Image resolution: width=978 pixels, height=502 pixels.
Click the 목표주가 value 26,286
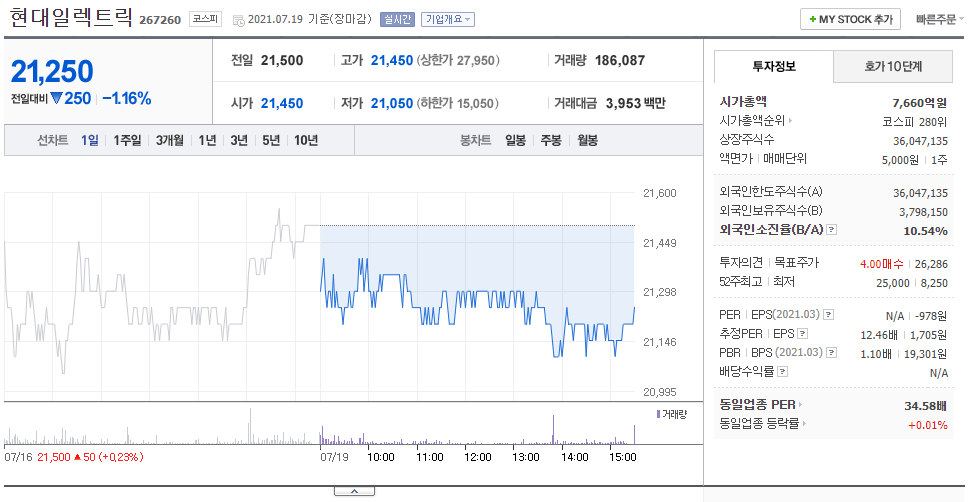pyautogui.click(x=931, y=264)
